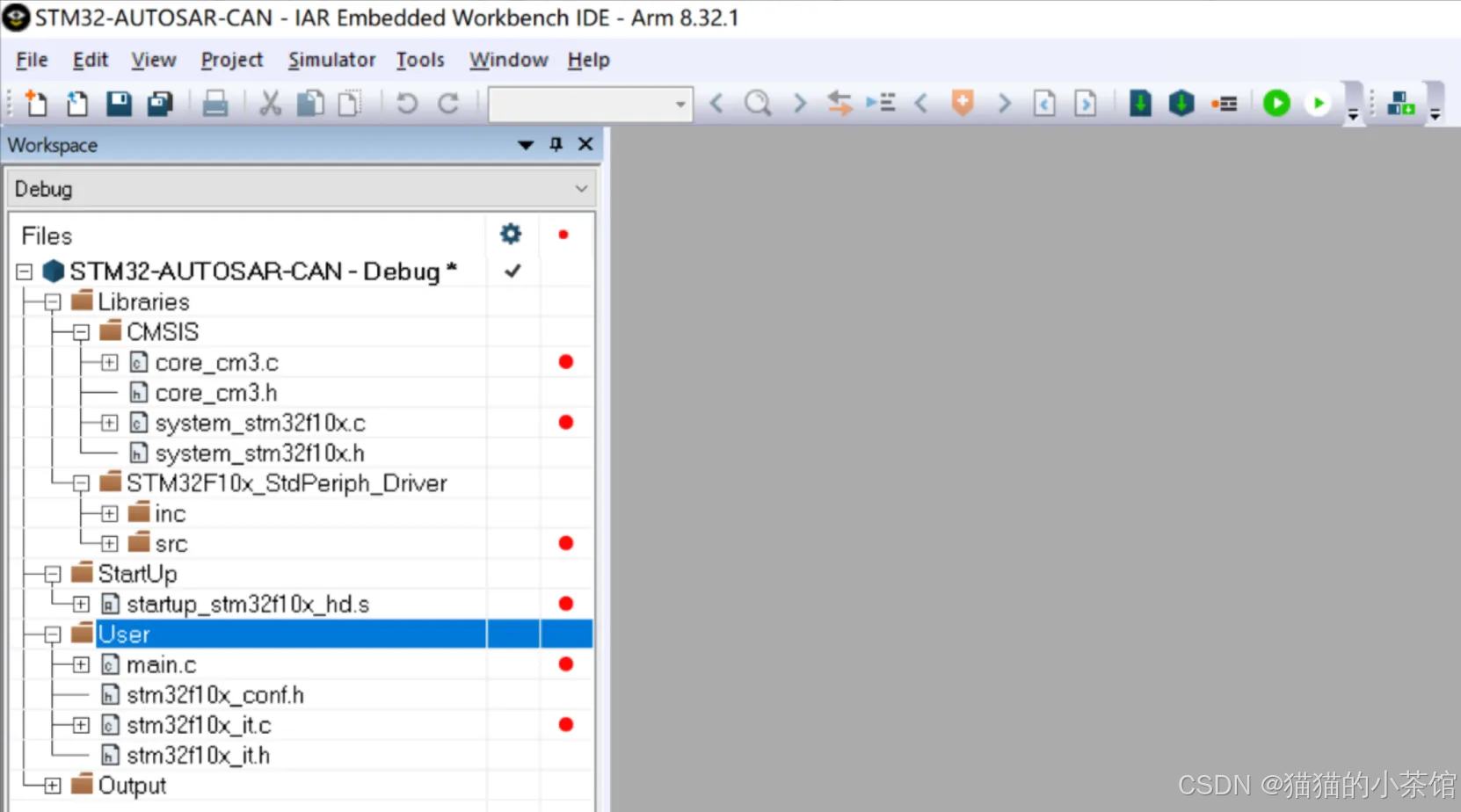1461x812 pixels.
Task: Open the Project menu
Action: point(232,60)
